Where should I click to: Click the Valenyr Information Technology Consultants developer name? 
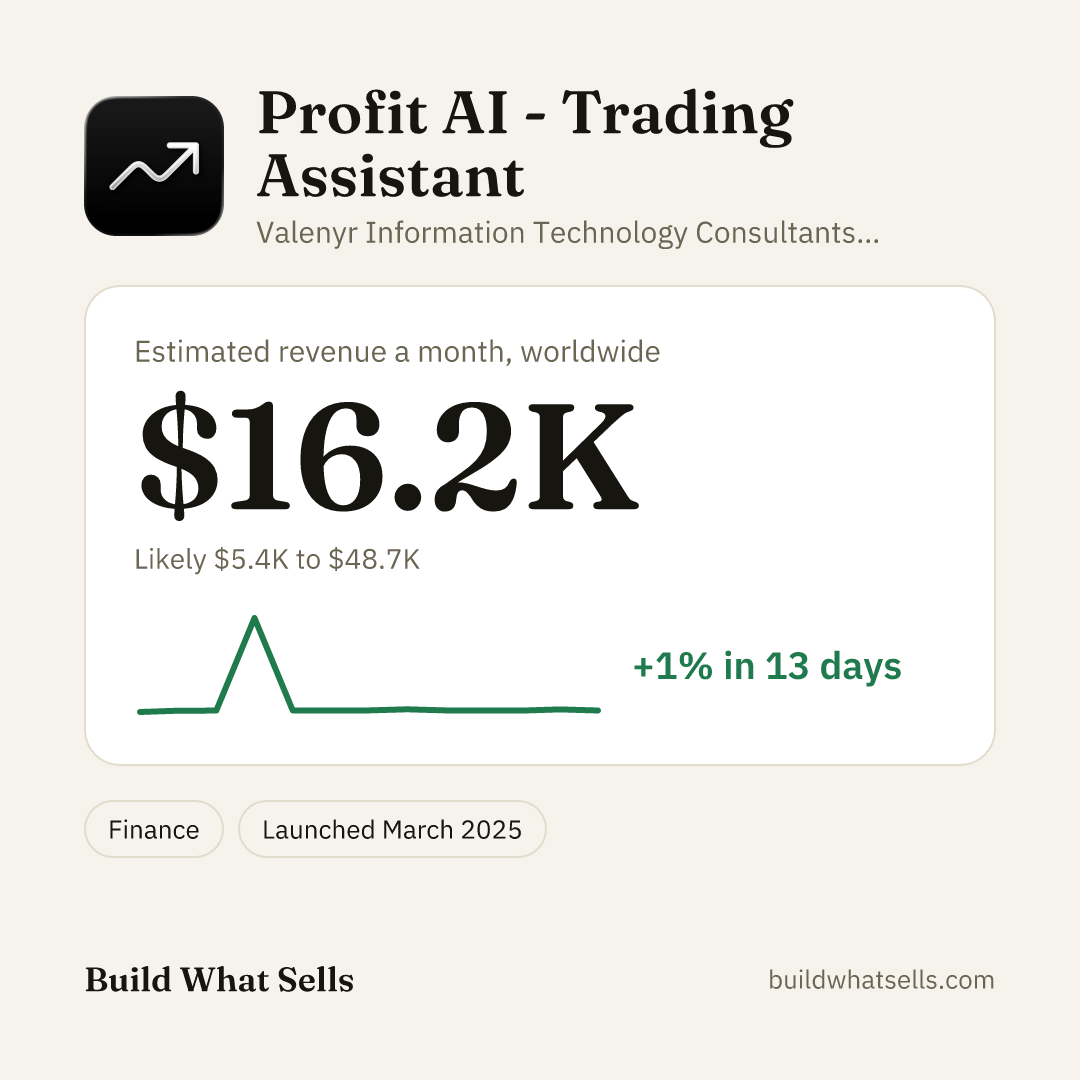(568, 233)
